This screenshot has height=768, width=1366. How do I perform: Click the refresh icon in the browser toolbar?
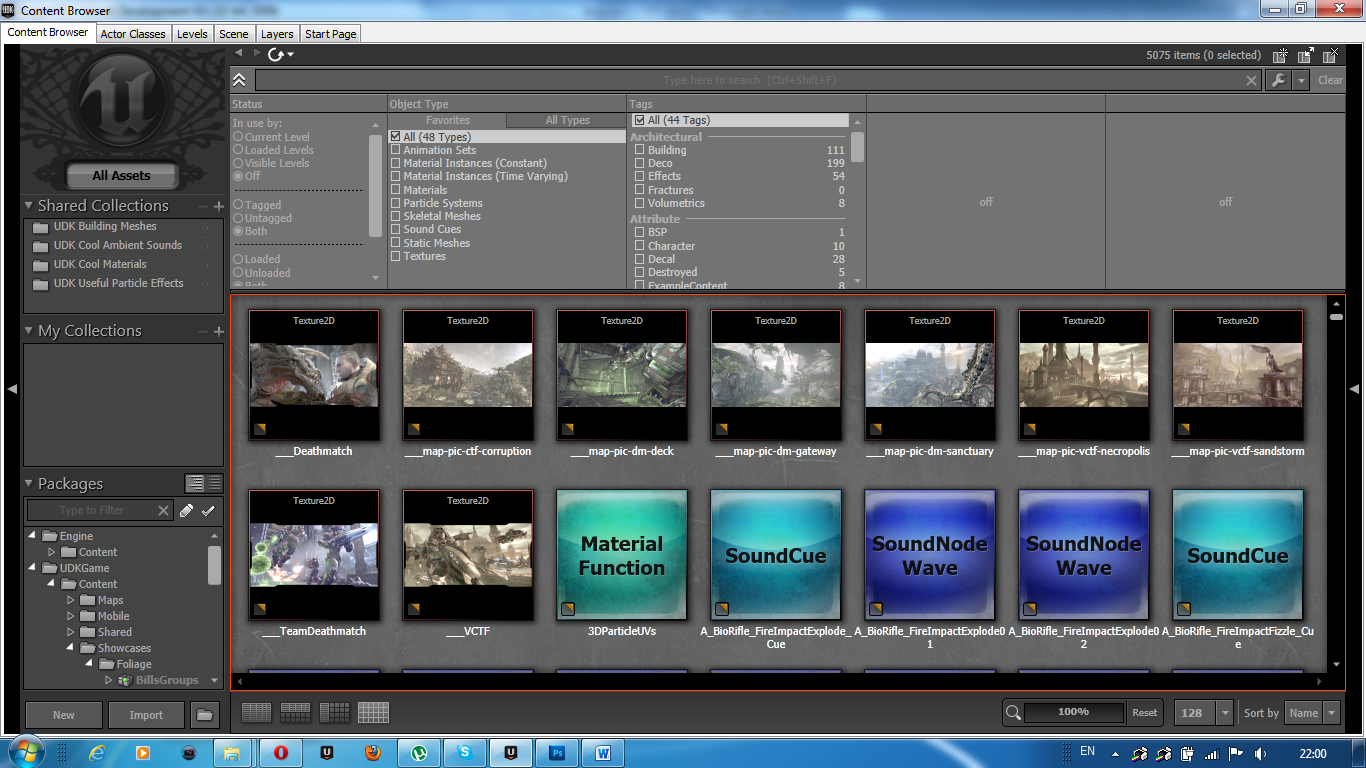[x=276, y=55]
